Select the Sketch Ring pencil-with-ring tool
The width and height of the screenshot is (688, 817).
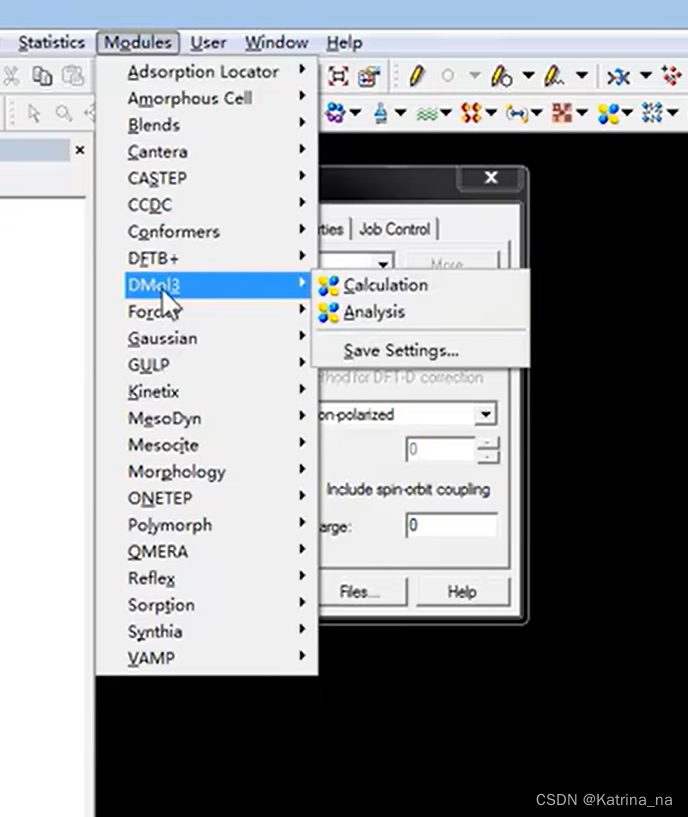pos(501,76)
